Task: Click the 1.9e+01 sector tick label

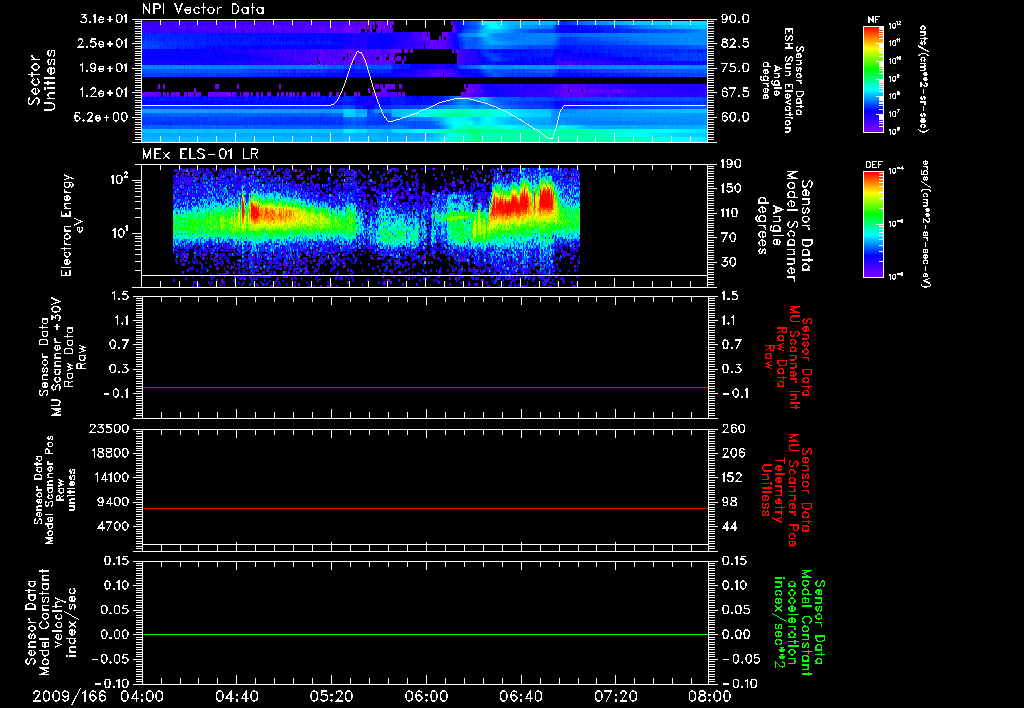Action: pos(104,68)
